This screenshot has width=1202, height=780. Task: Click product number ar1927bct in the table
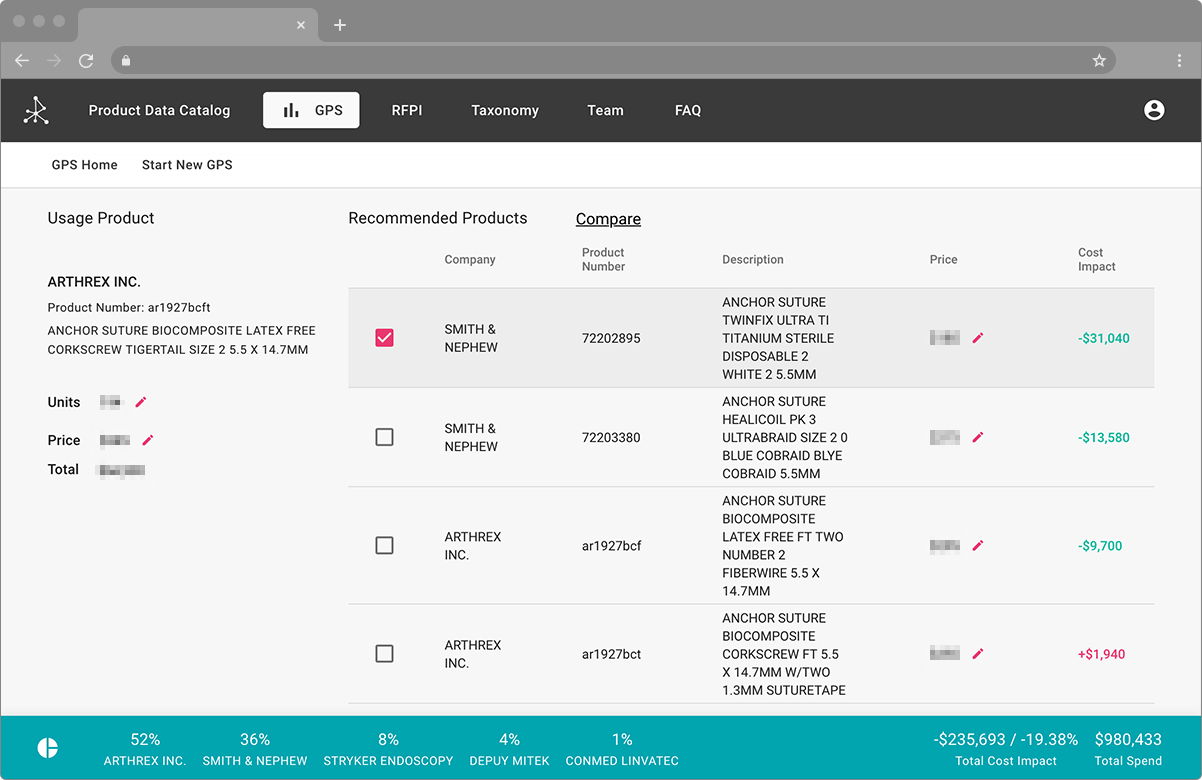coord(611,654)
